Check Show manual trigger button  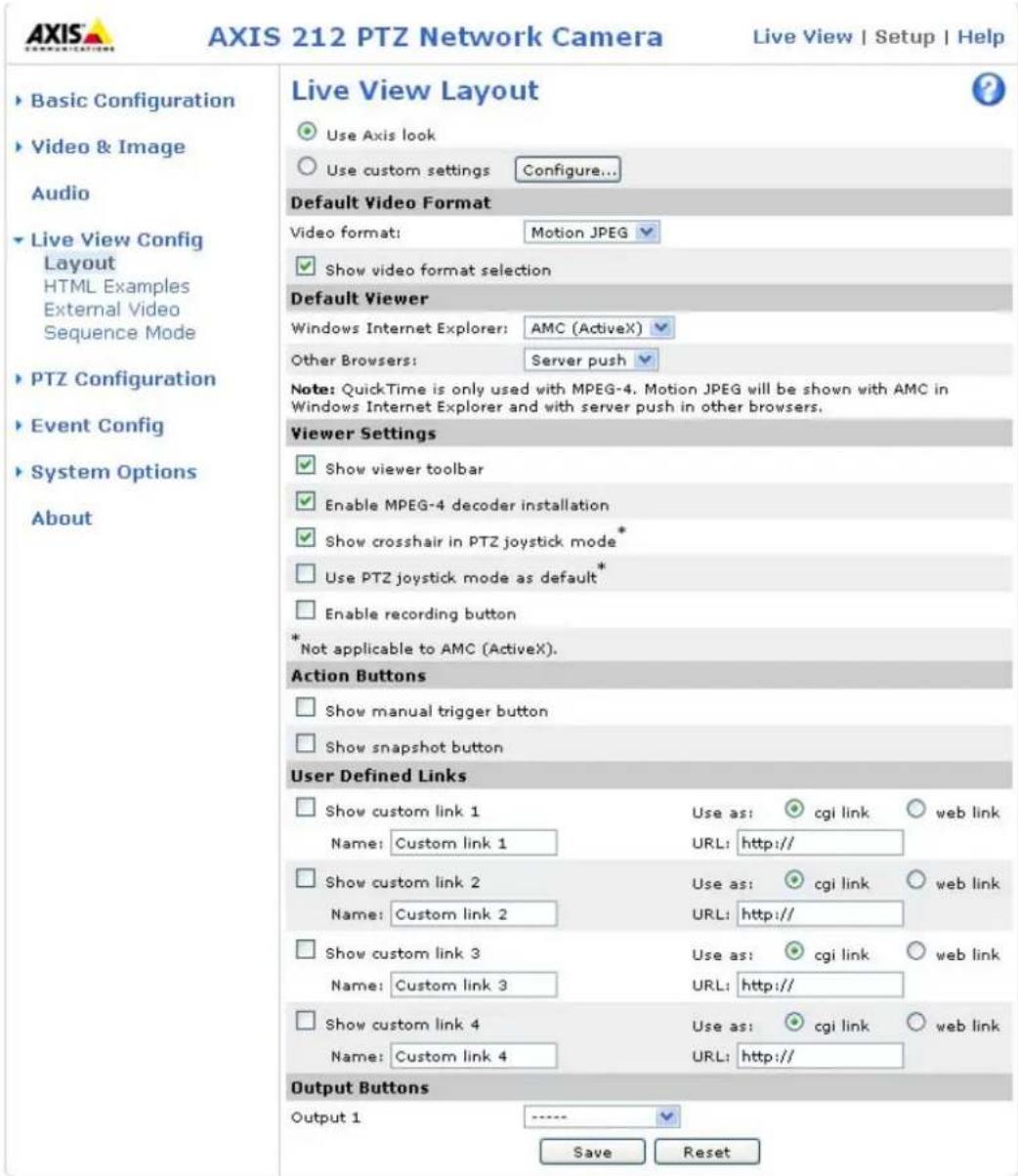coord(305,709)
